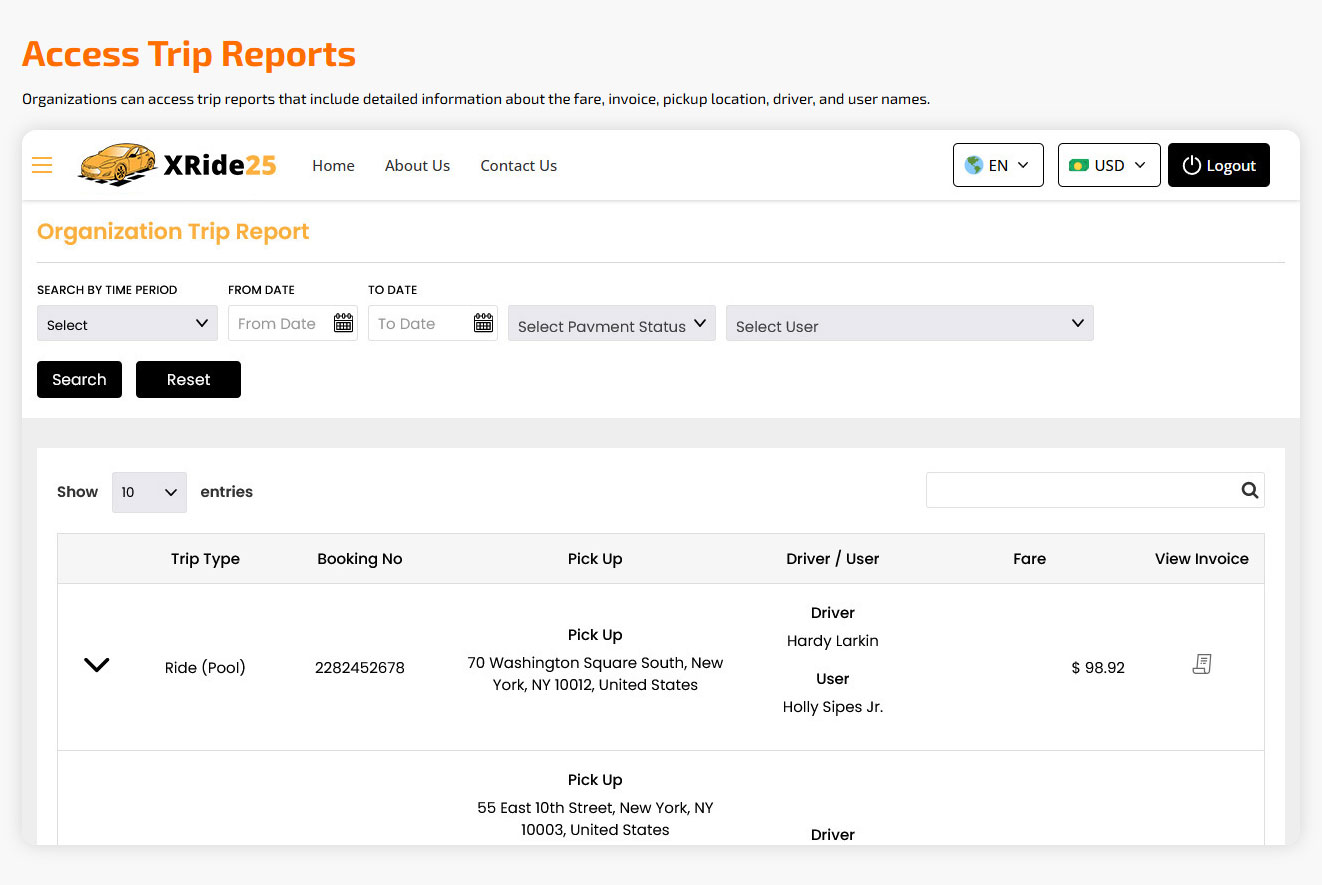View invoice for booking 2282452678

1202,664
